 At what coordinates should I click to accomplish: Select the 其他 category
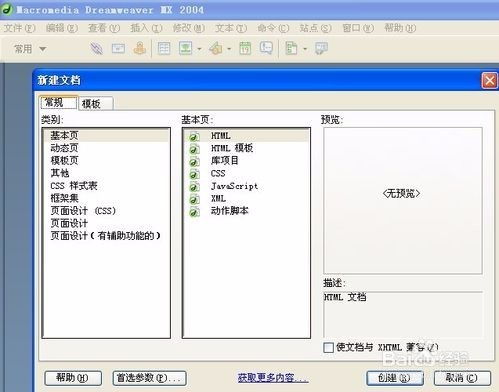106,173
